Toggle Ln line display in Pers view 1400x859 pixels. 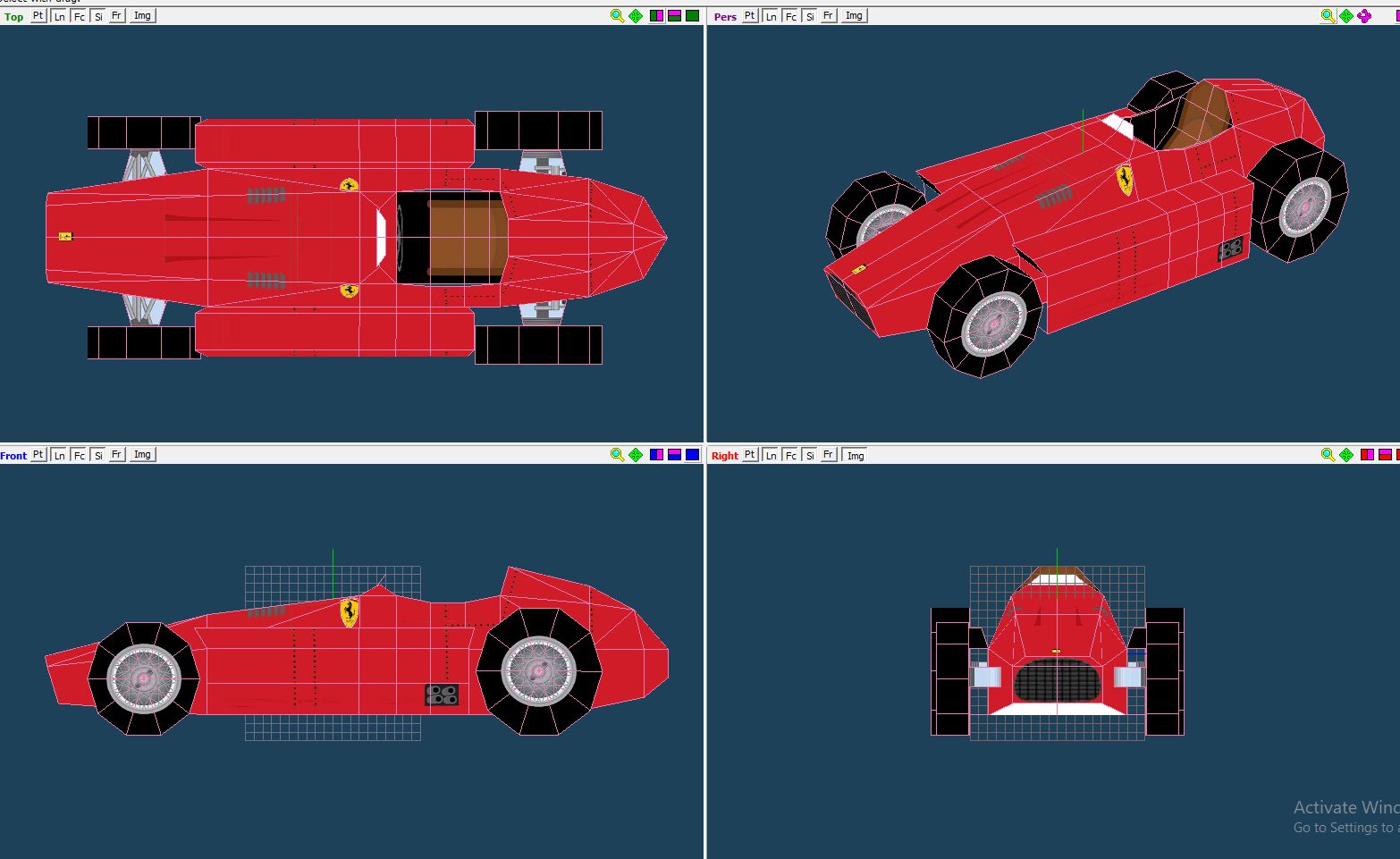[771, 16]
